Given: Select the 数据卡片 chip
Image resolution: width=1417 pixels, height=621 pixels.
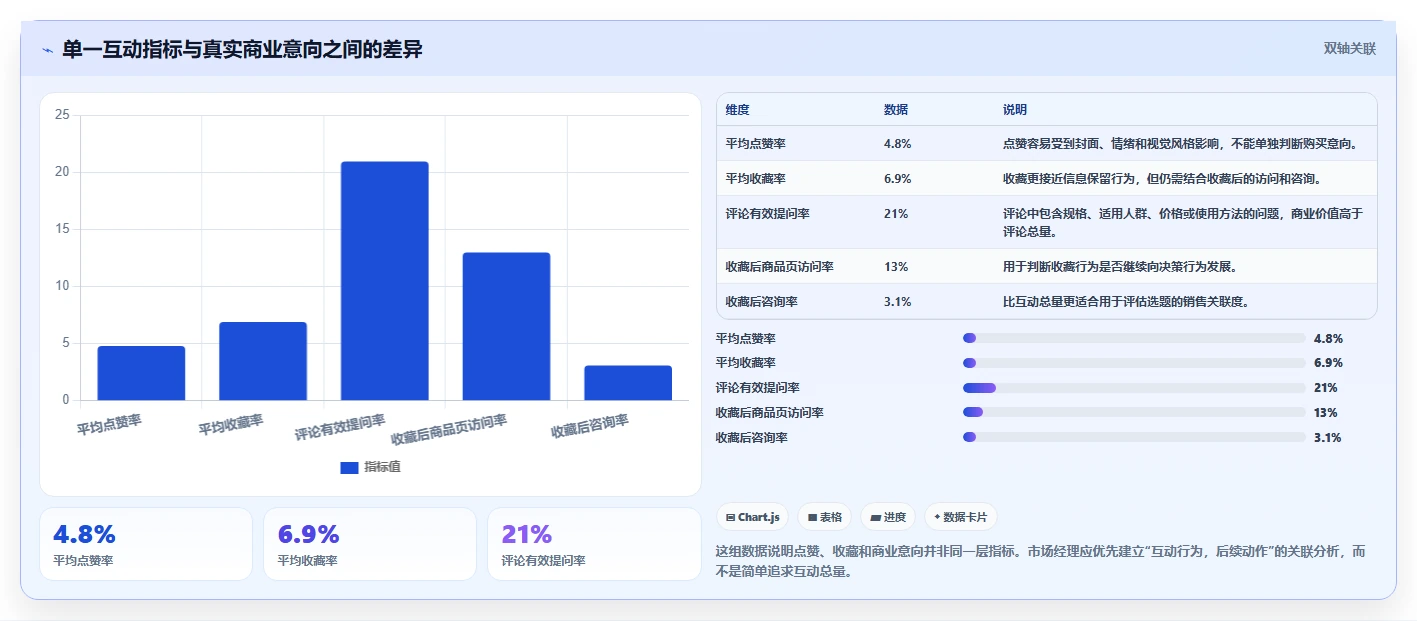Looking at the screenshot, I should (960, 517).
